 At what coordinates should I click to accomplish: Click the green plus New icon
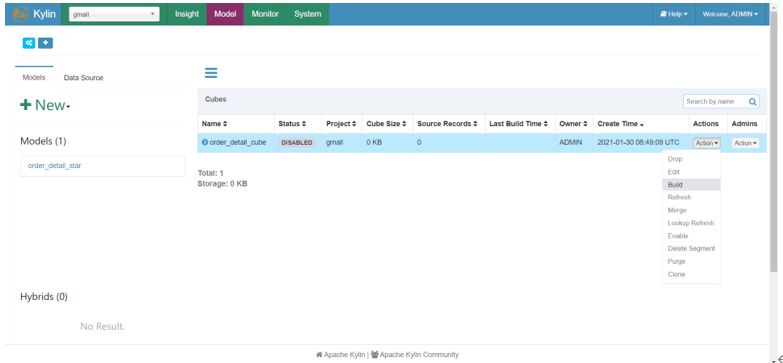pos(25,105)
